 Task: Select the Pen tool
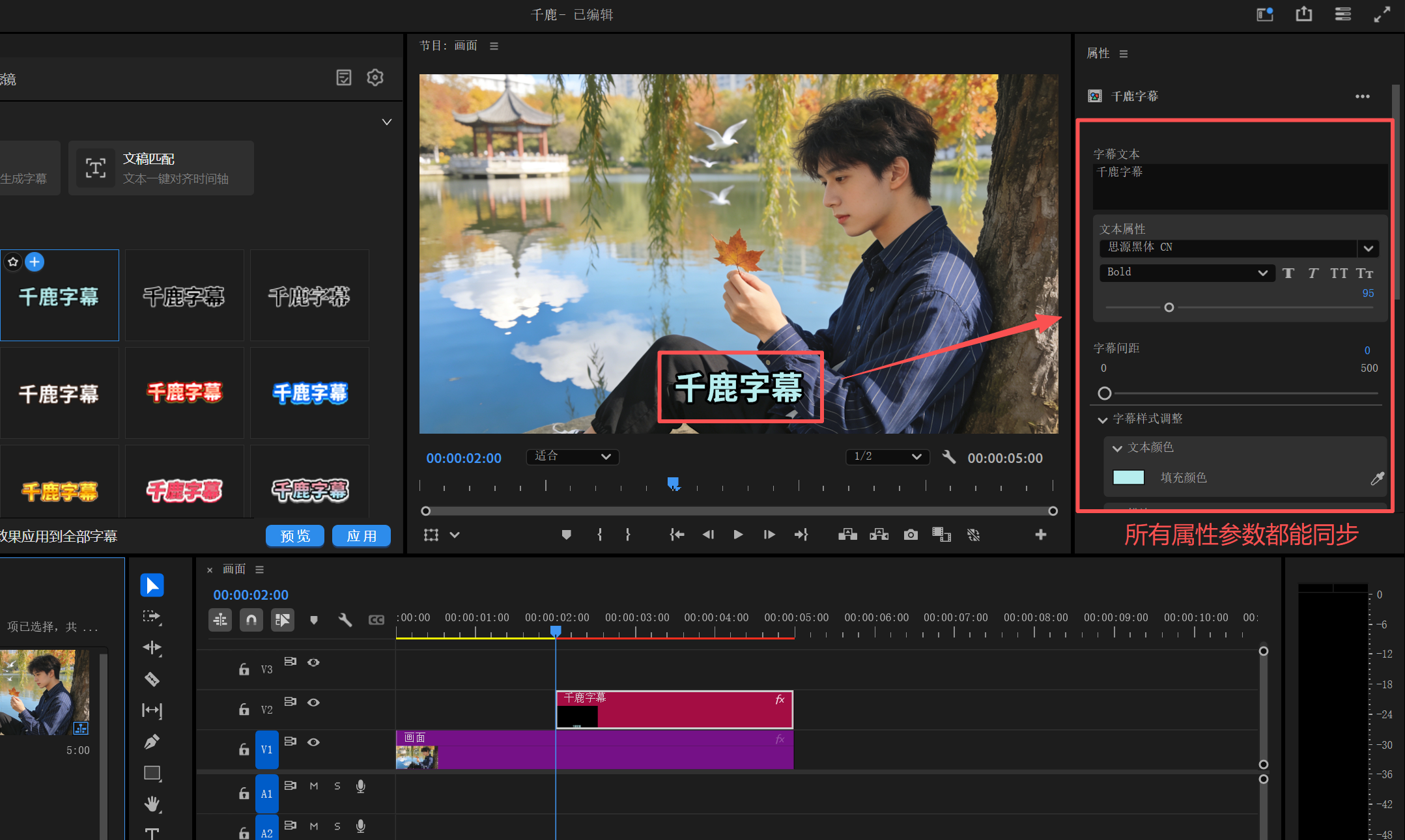point(152,742)
